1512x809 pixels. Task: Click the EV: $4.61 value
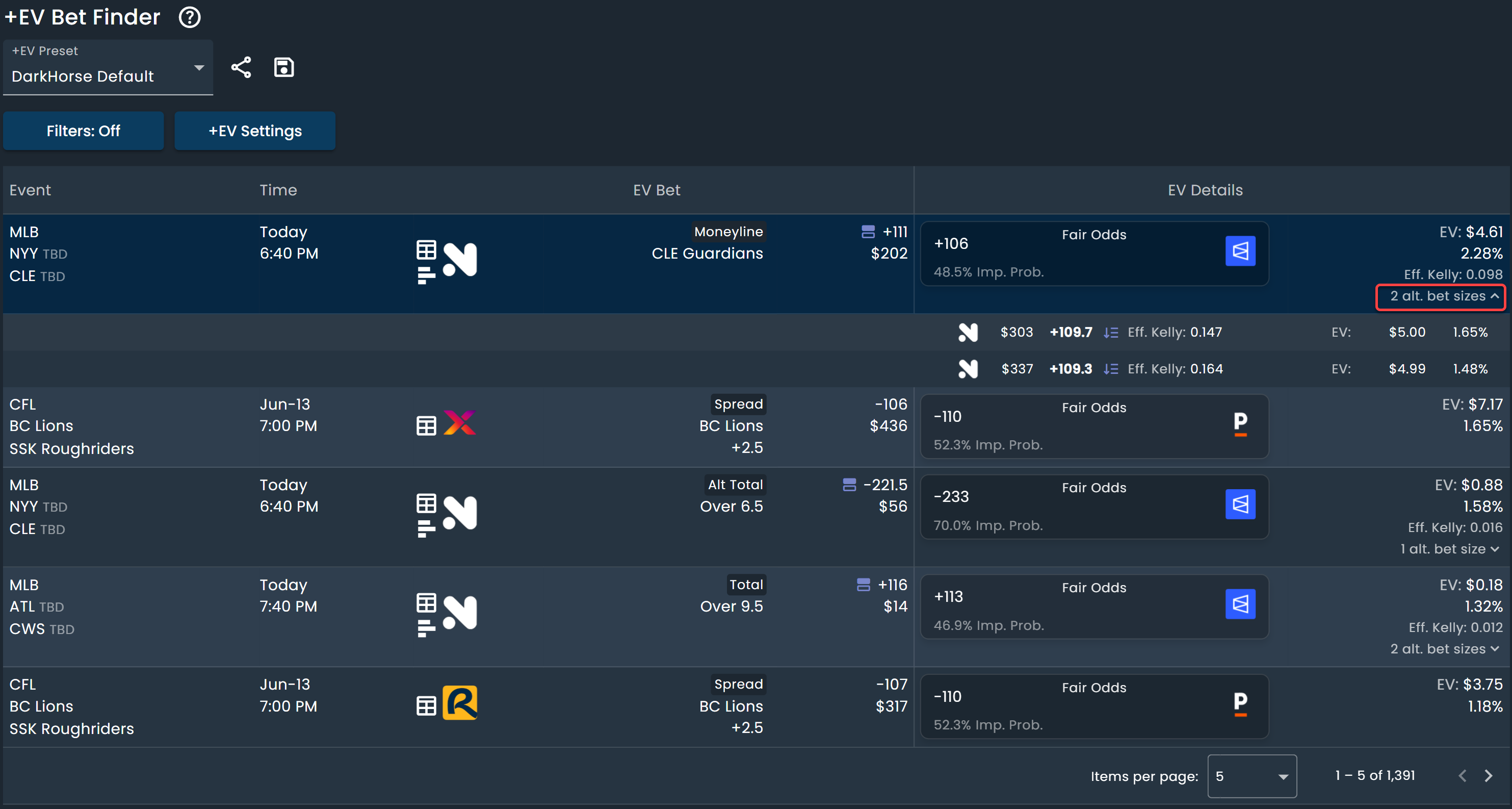[1470, 232]
